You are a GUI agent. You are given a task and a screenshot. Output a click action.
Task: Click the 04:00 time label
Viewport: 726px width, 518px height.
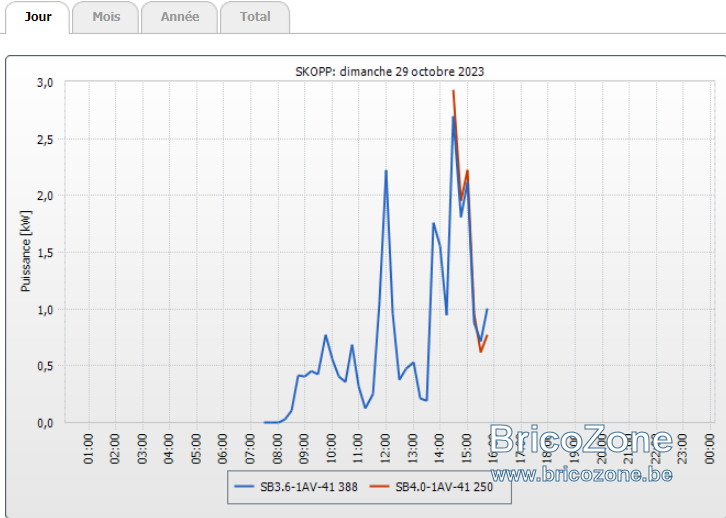coord(169,449)
